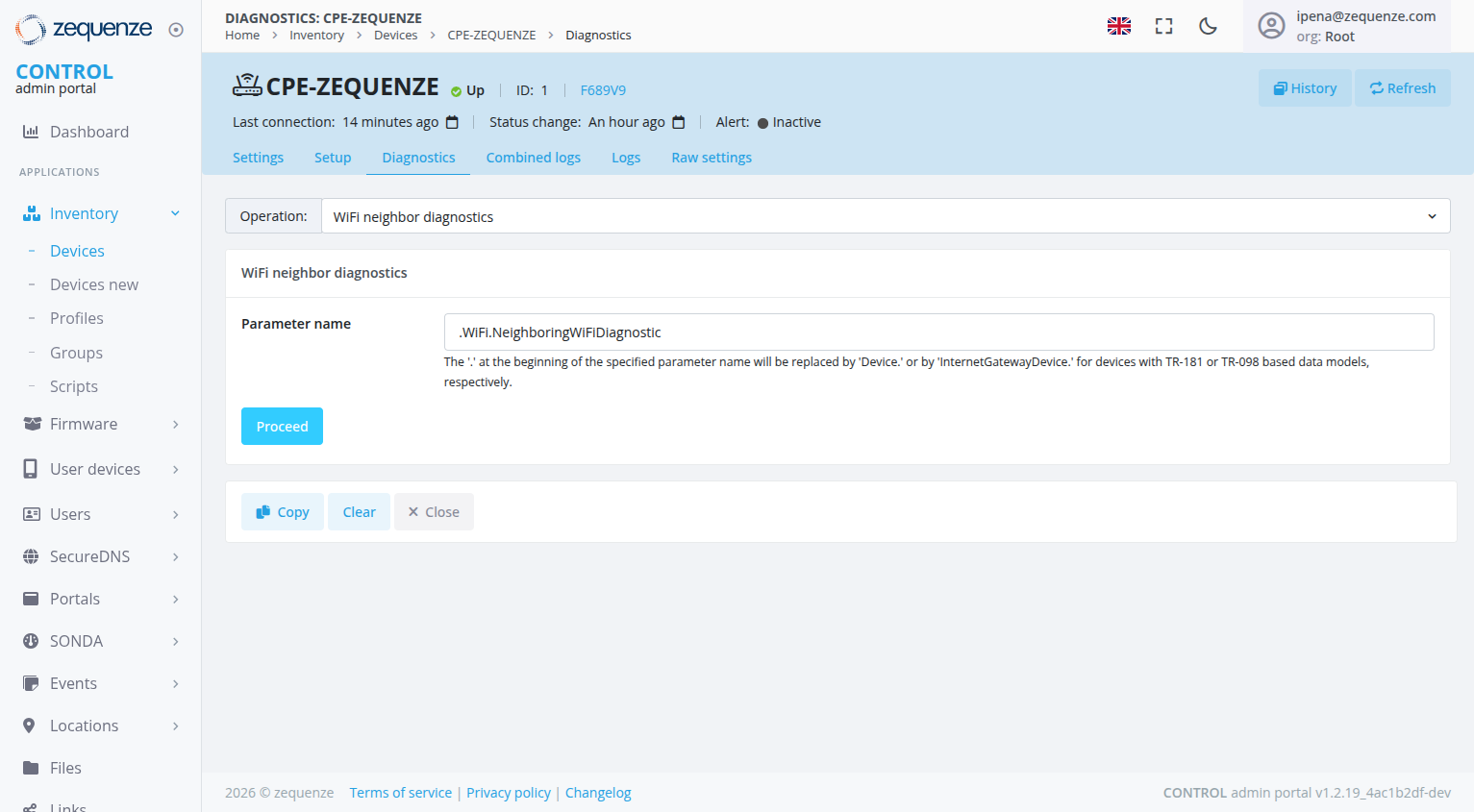Click the Parameter name input field
1474x812 pixels.
tap(937, 332)
